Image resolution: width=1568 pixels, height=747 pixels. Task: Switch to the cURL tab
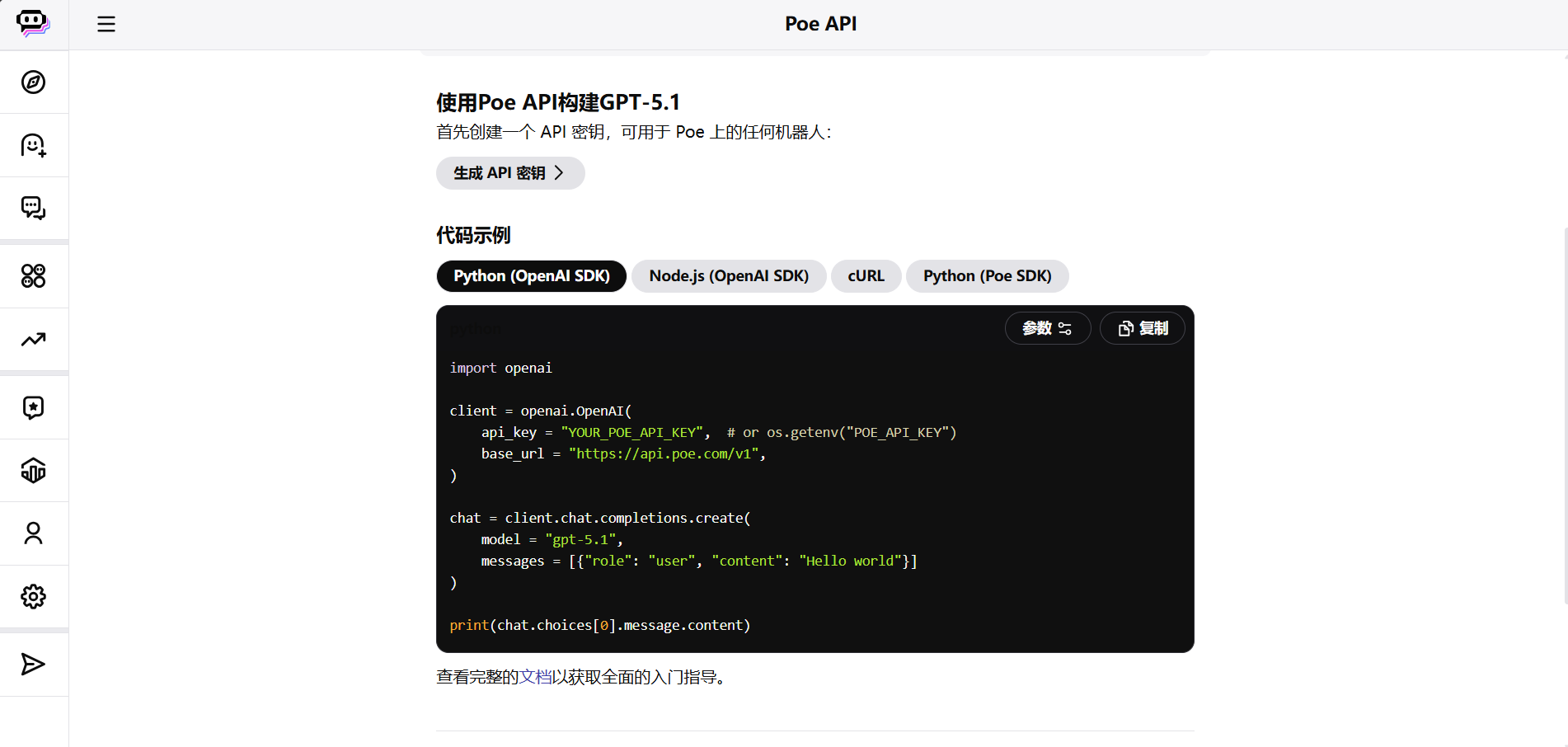(866, 276)
